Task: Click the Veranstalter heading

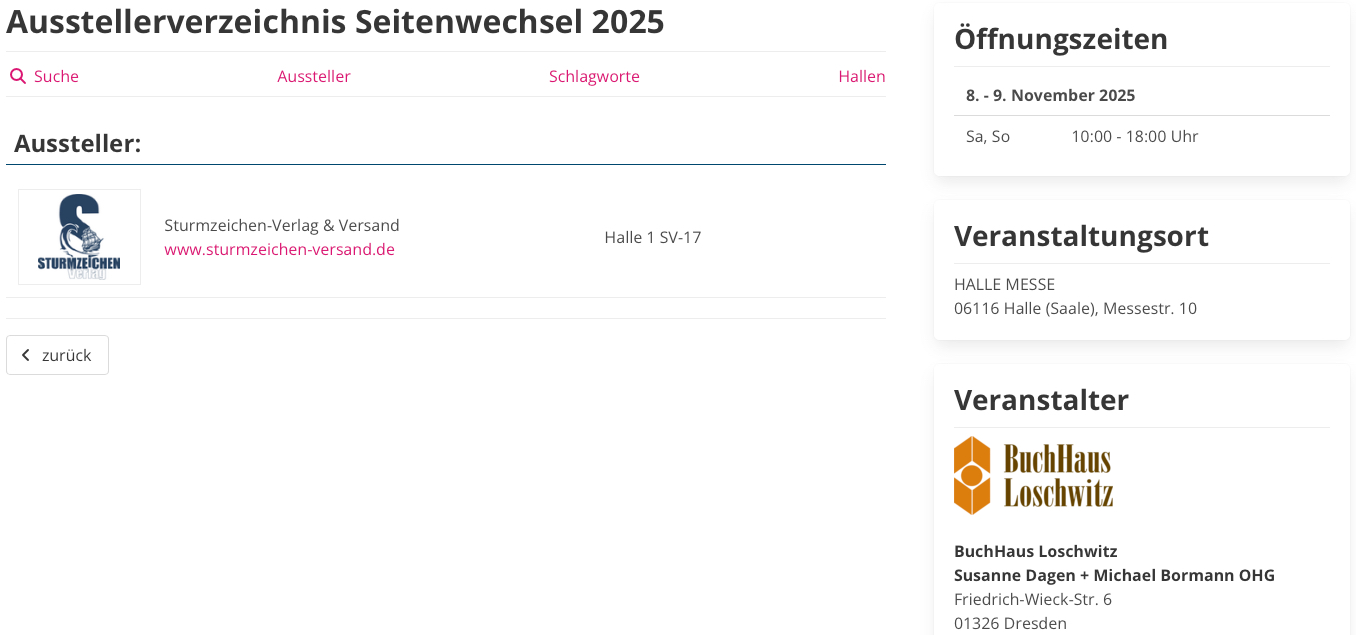Action: pos(1041,400)
